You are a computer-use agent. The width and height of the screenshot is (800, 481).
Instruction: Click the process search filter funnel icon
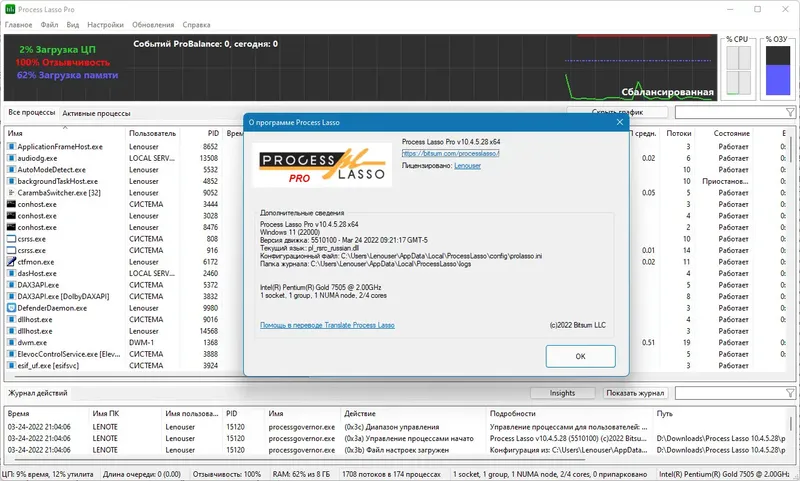(x=790, y=112)
